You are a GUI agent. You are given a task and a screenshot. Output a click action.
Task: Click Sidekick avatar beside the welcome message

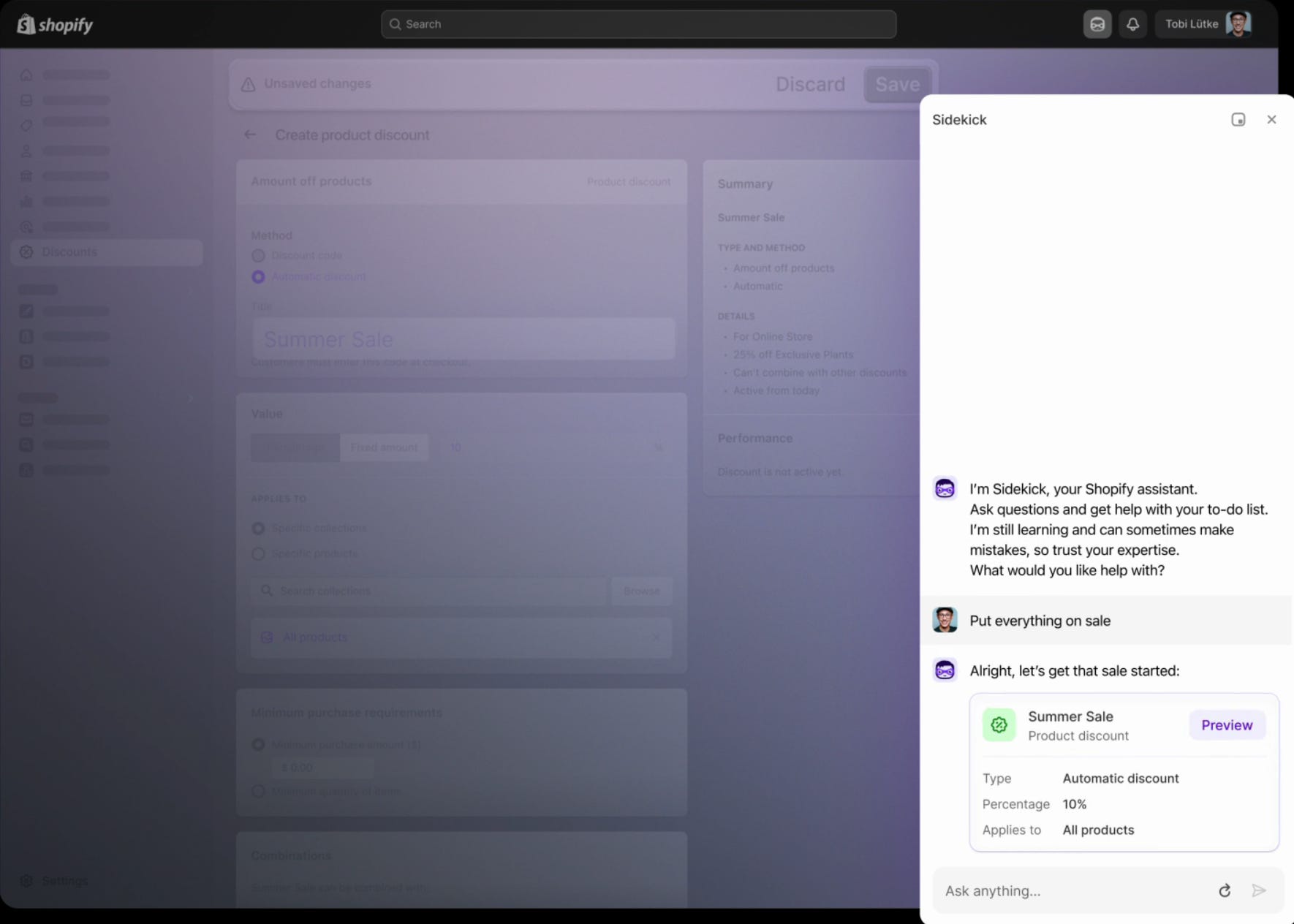click(x=945, y=488)
